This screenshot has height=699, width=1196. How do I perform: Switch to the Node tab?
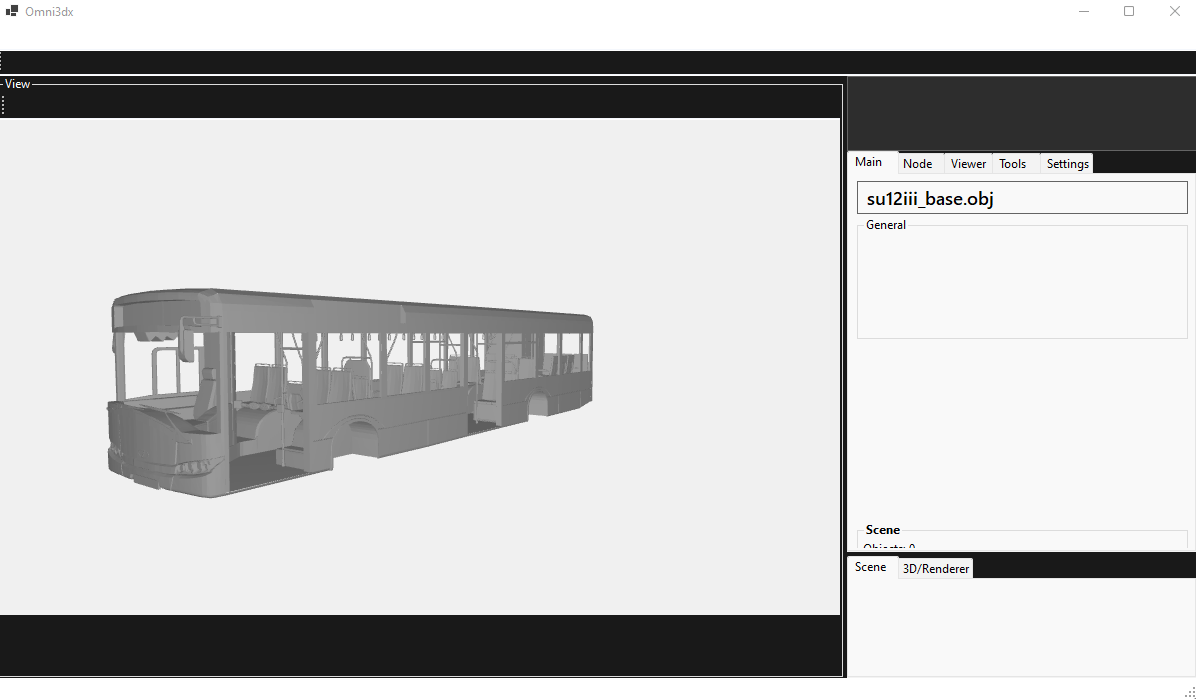pyautogui.click(x=917, y=164)
